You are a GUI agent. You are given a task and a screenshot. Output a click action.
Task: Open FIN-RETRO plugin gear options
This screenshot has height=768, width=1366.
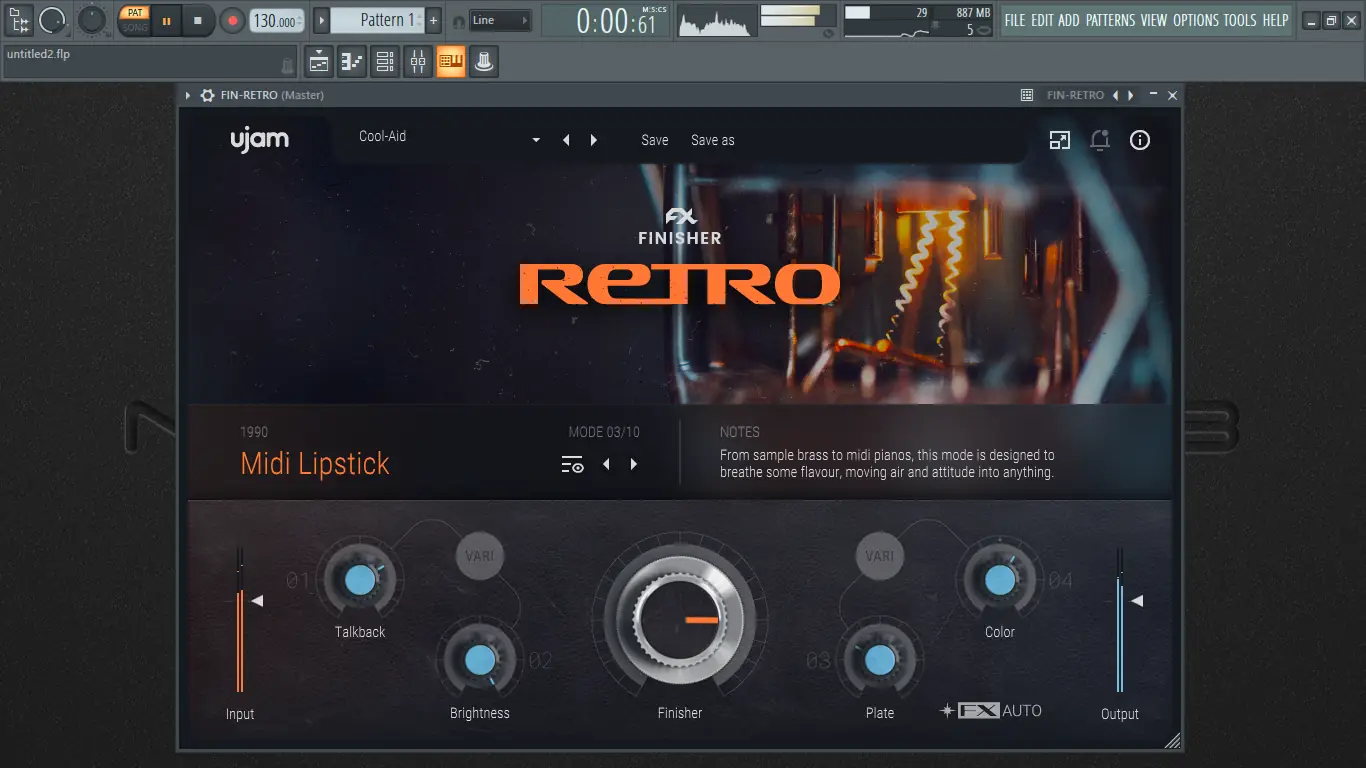(207, 95)
